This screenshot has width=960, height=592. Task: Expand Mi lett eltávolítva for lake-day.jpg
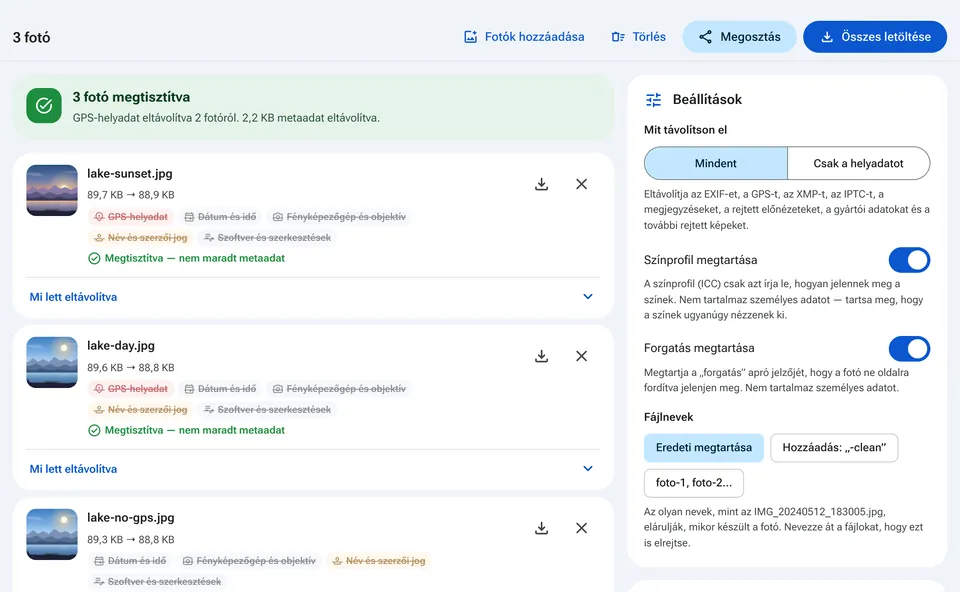click(313, 469)
